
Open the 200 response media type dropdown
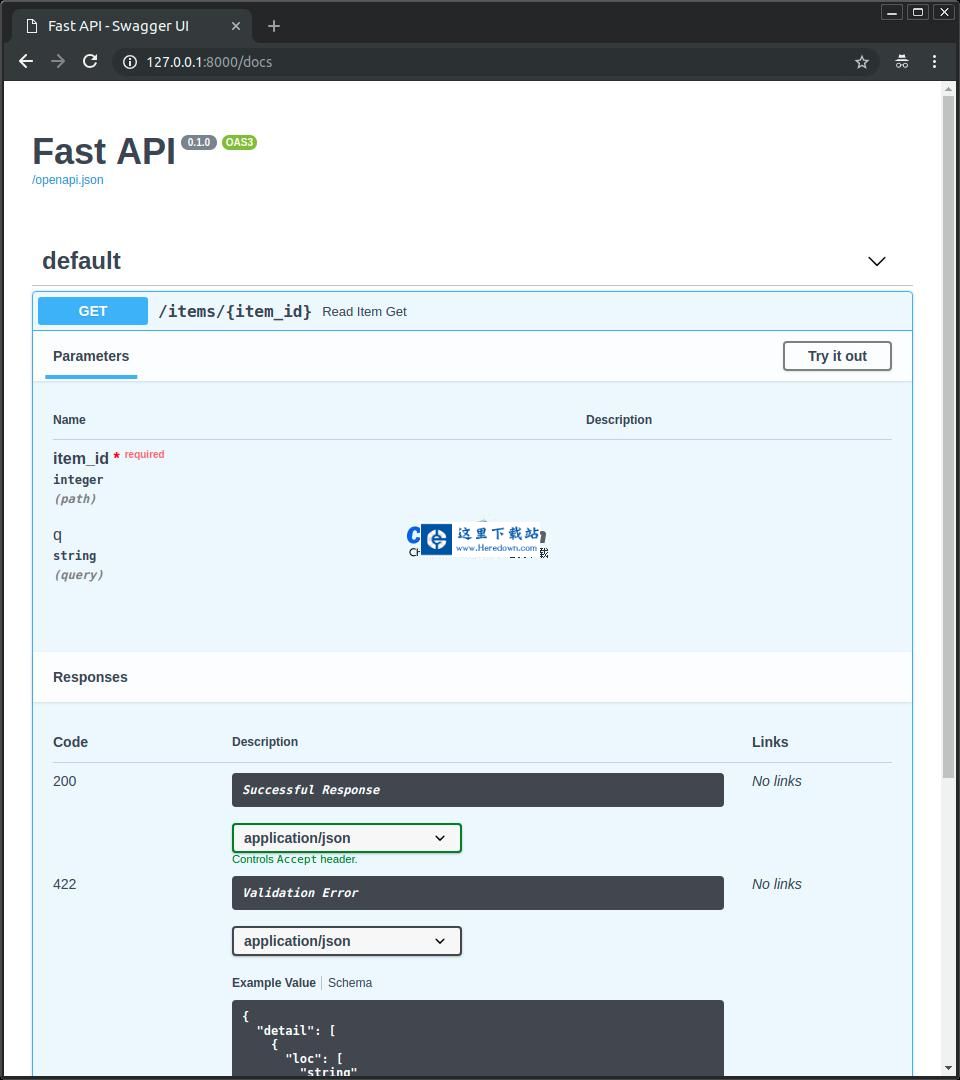[x=346, y=838]
